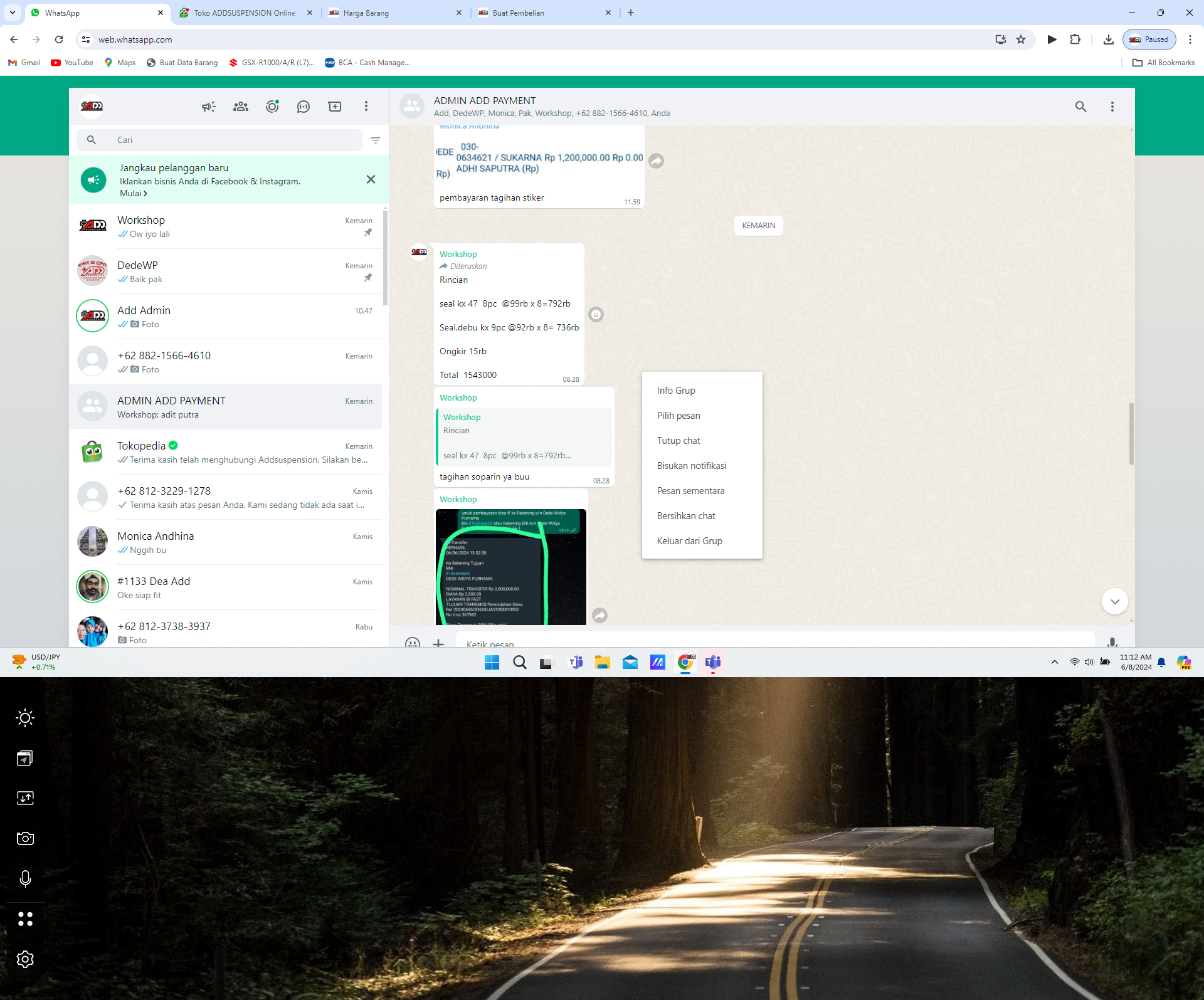Click the New chat icon

coord(335,107)
